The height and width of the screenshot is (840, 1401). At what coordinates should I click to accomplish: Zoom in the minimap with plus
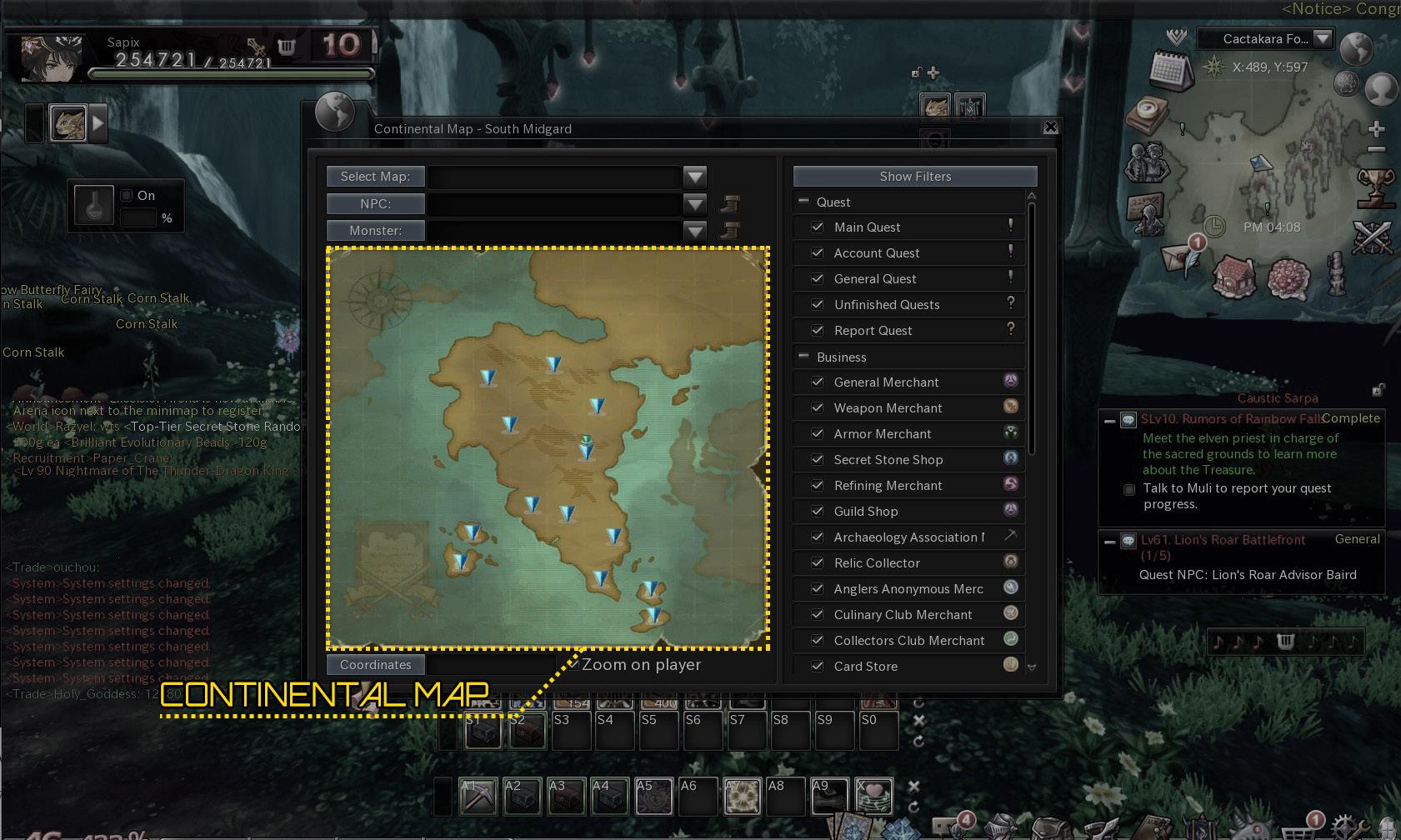click(1376, 129)
